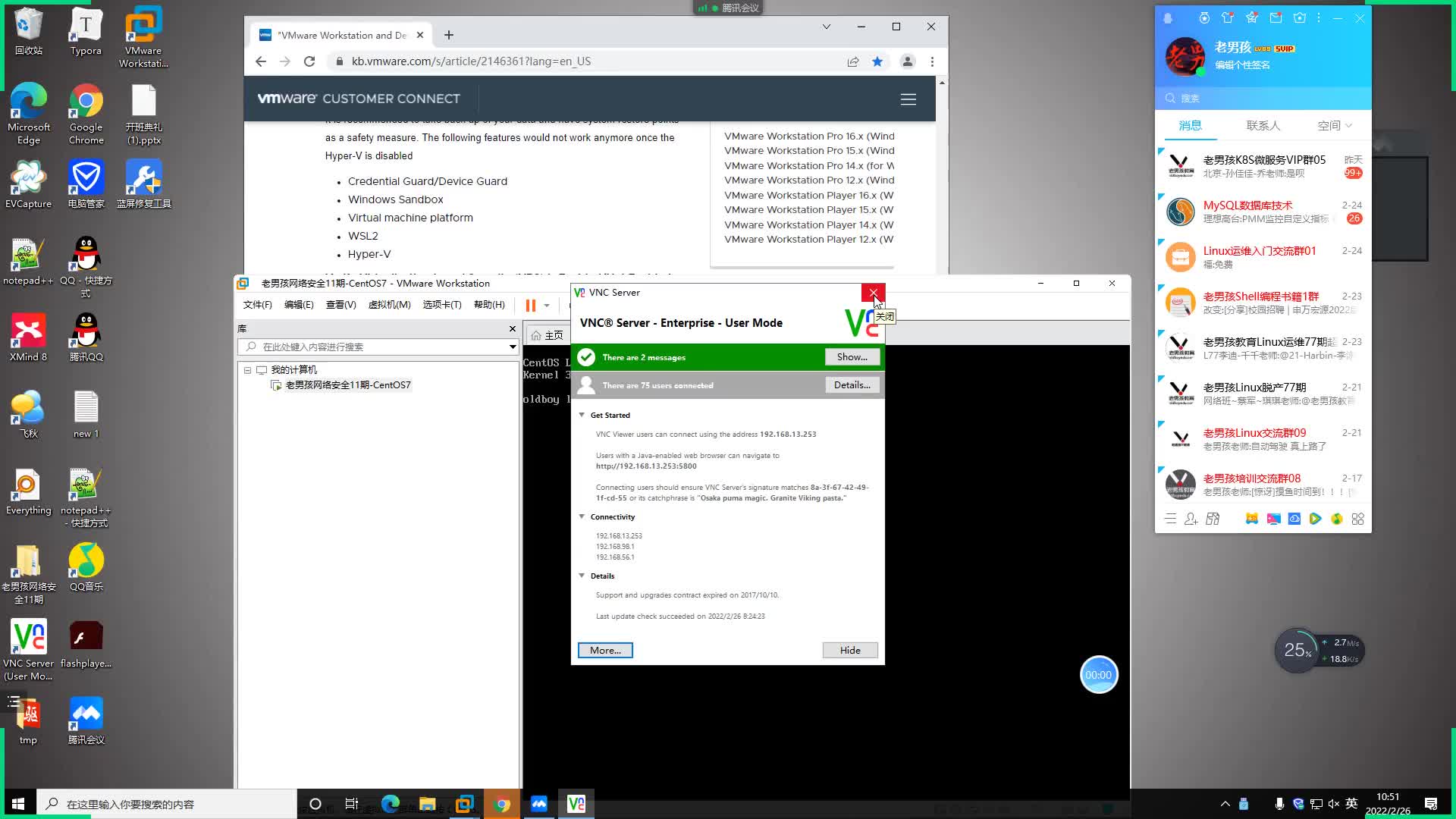The width and height of the screenshot is (1456, 819).
Task: Show hidden system tray icons
Action: click(x=1225, y=804)
